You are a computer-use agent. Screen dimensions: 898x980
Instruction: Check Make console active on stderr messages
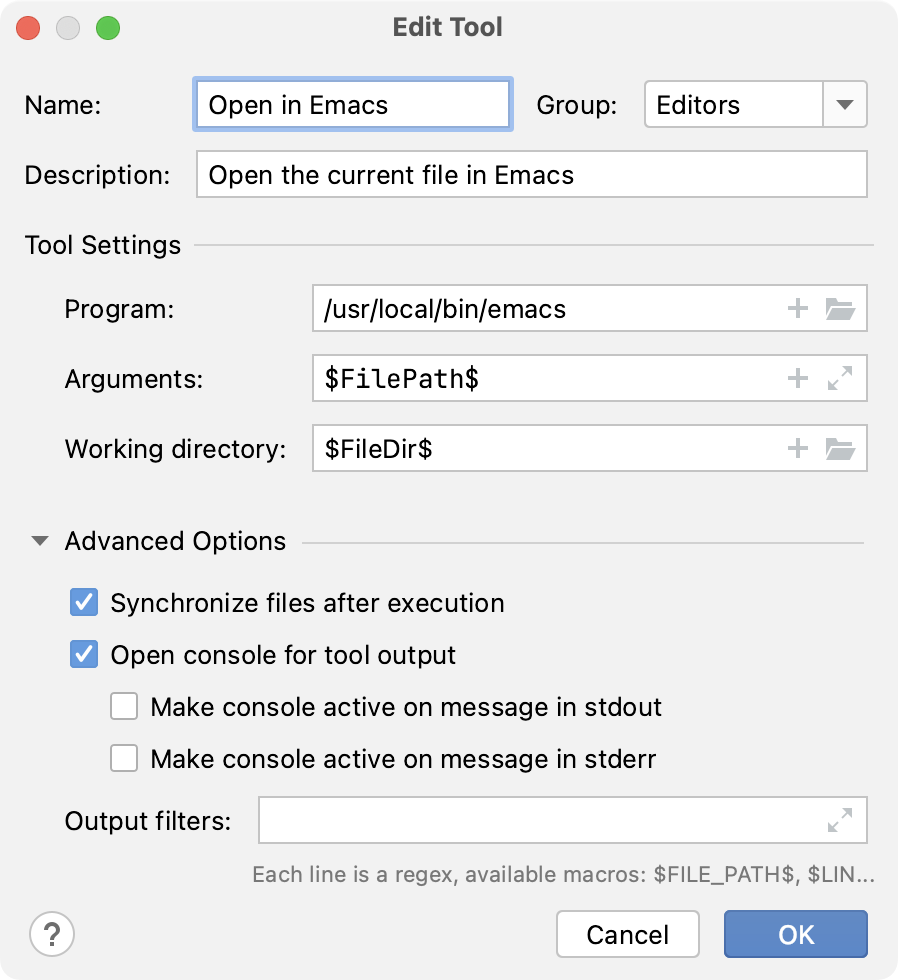click(124, 758)
